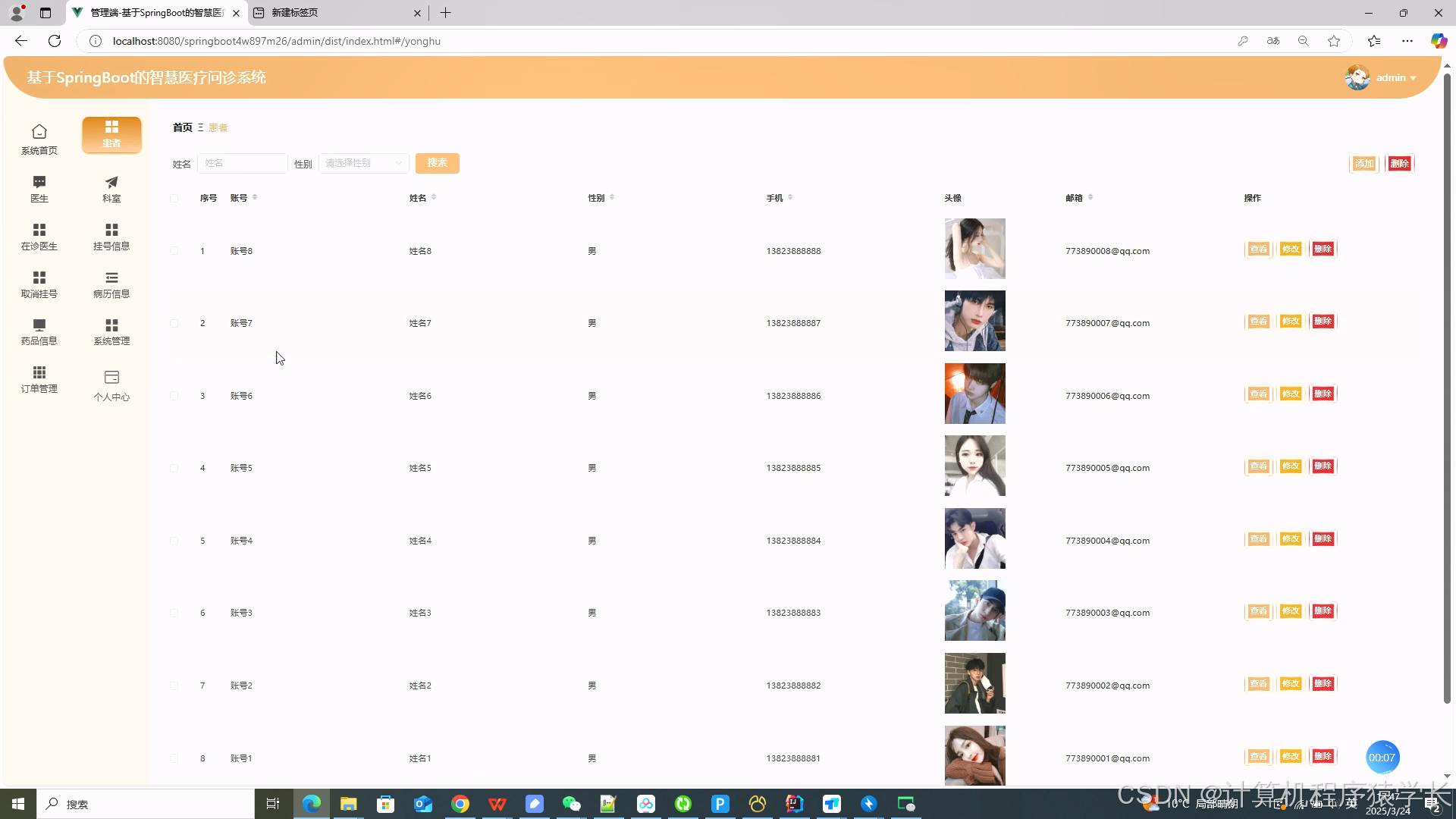Click the 姓名 search input field

pos(242,163)
